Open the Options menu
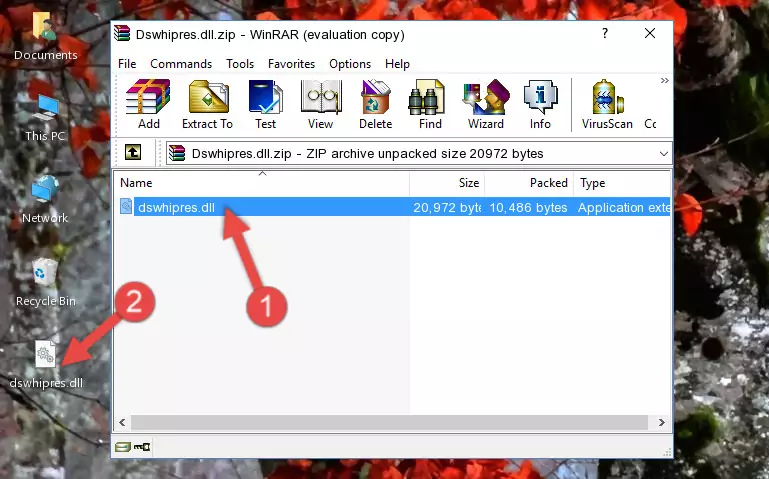 350,64
